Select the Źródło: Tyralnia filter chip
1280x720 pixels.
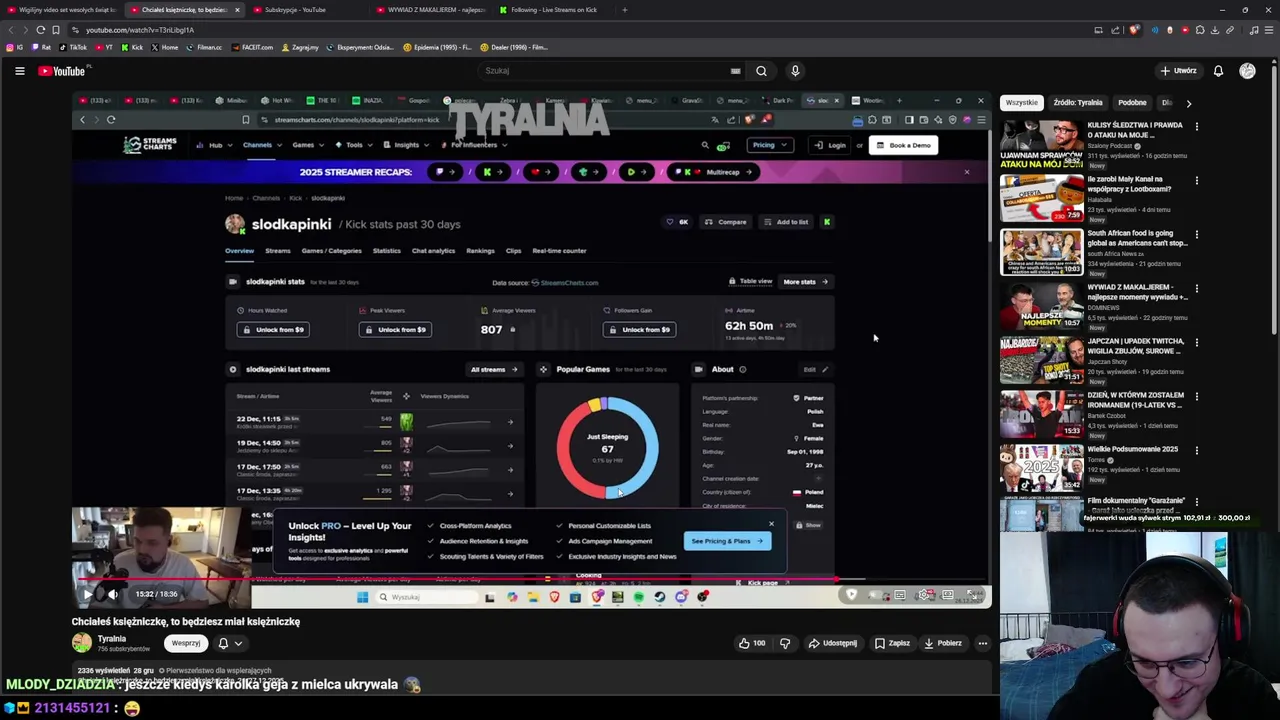pyautogui.click(x=1078, y=103)
